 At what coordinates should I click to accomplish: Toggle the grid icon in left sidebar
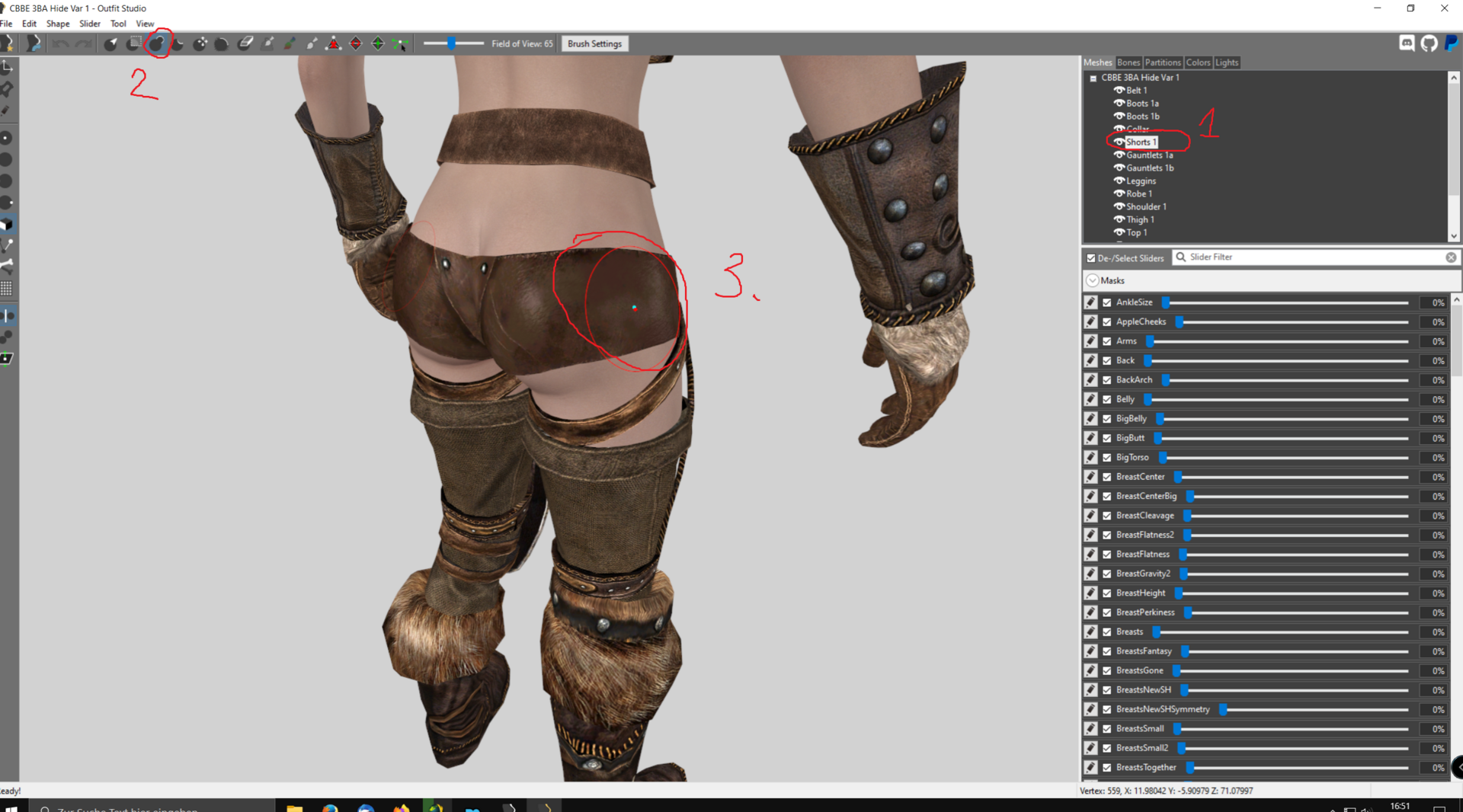click(x=7, y=288)
